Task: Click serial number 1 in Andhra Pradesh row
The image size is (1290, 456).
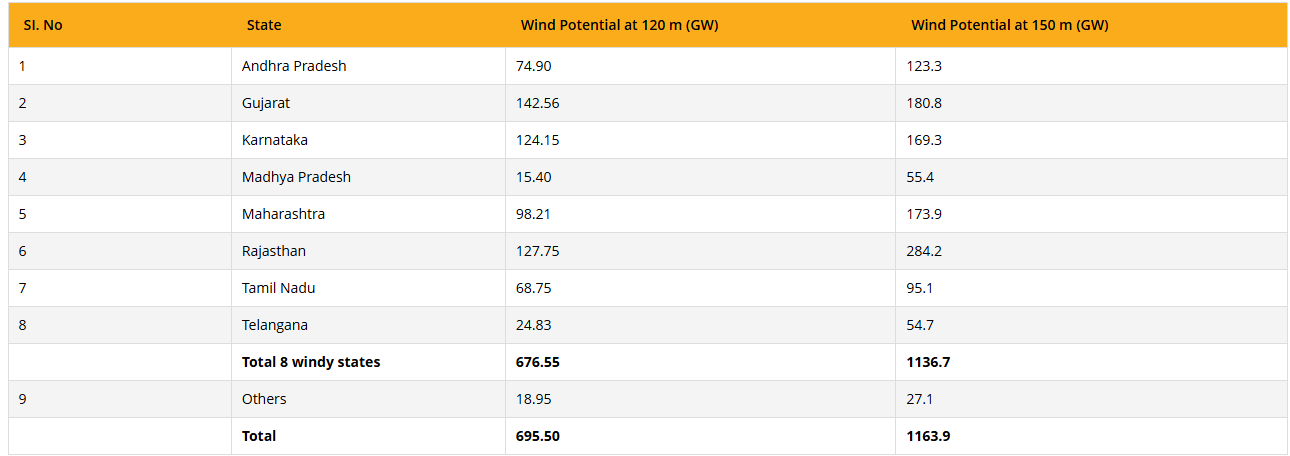Action: [x=22, y=66]
